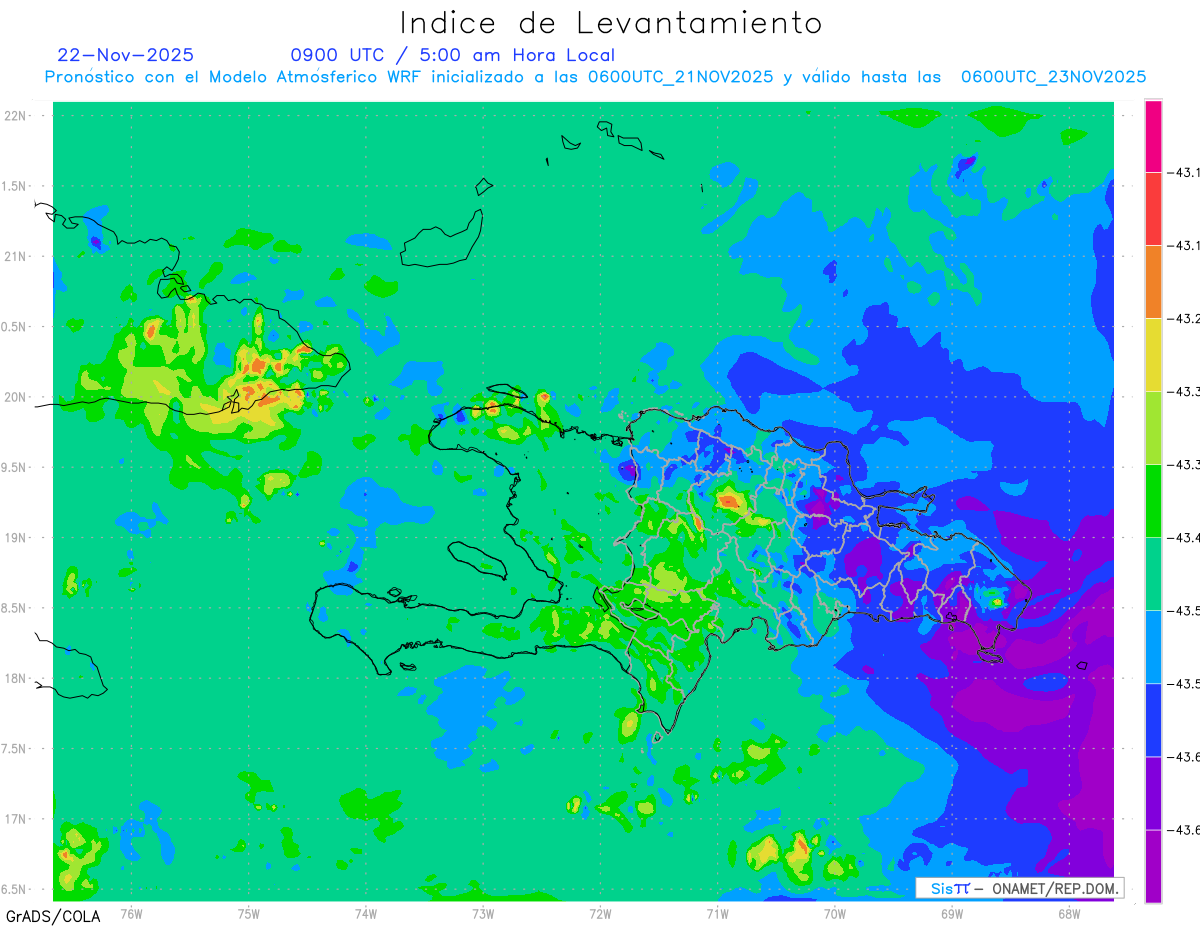1200x927 pixels.
Task: Click the '75W' longitude label
Action: pyautogui.click(x=249, y=913)
